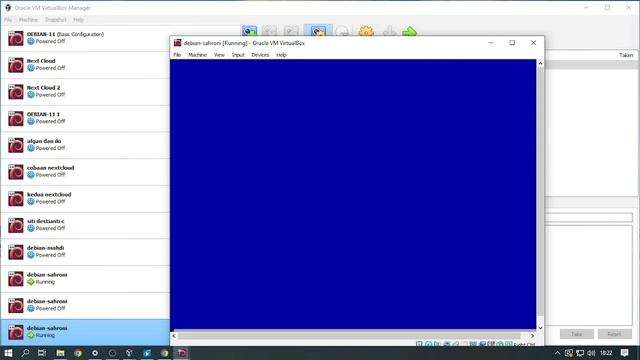Click the network tray icon
This screenshot has width=640, height=360.
pos(580,353)
